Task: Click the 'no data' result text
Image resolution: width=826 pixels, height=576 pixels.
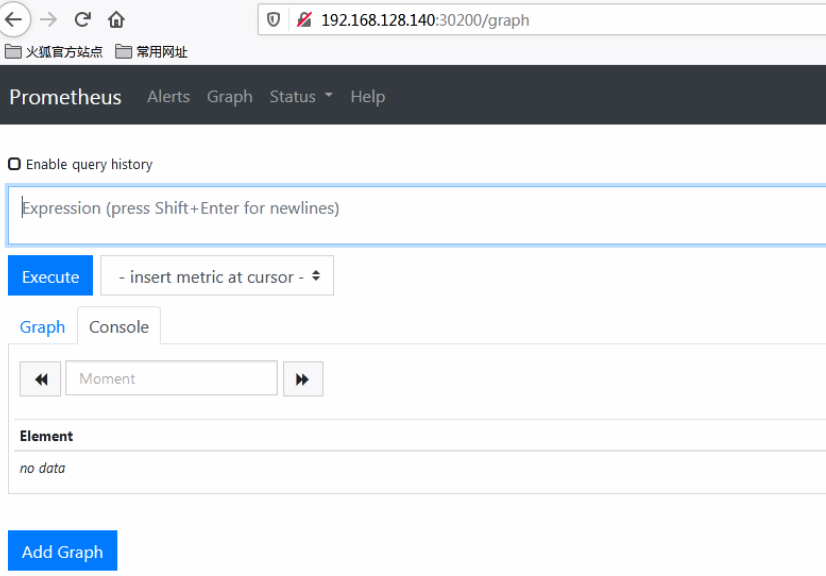Action: click(x=43, y=468)
